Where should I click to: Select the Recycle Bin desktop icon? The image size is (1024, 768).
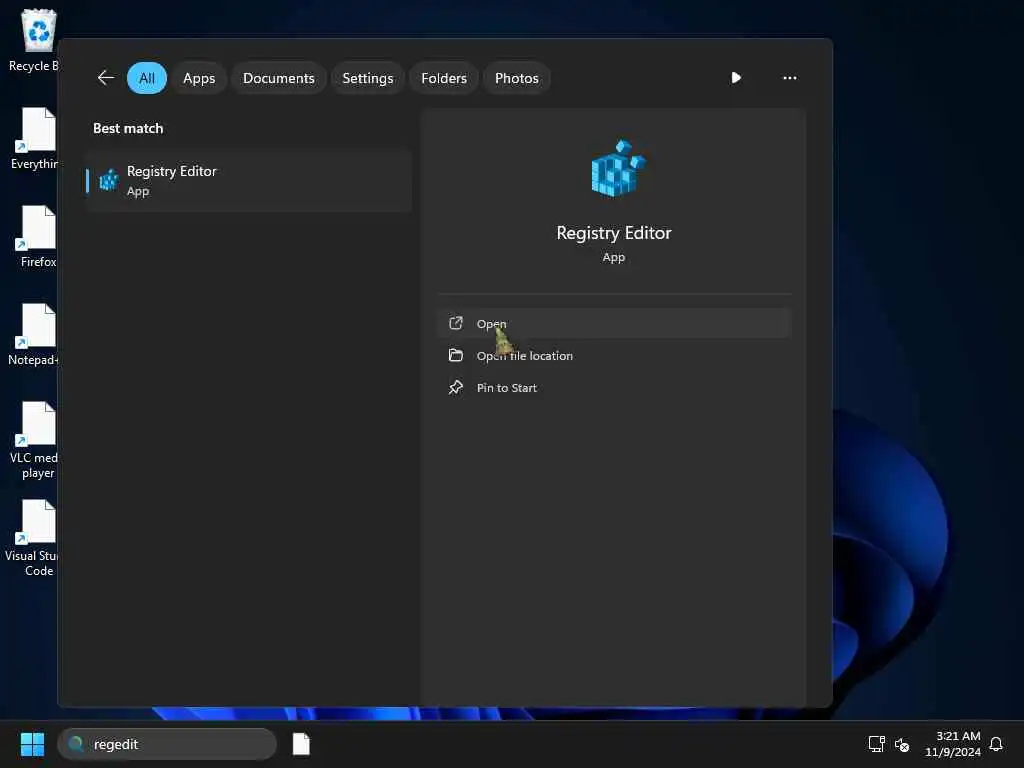pos(34,40)
